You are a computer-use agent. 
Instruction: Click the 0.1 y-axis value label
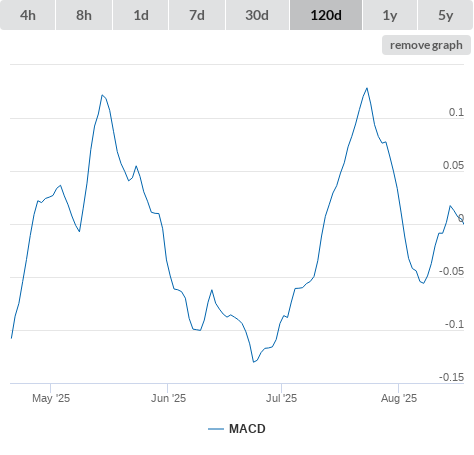click(x=456, y=112)
